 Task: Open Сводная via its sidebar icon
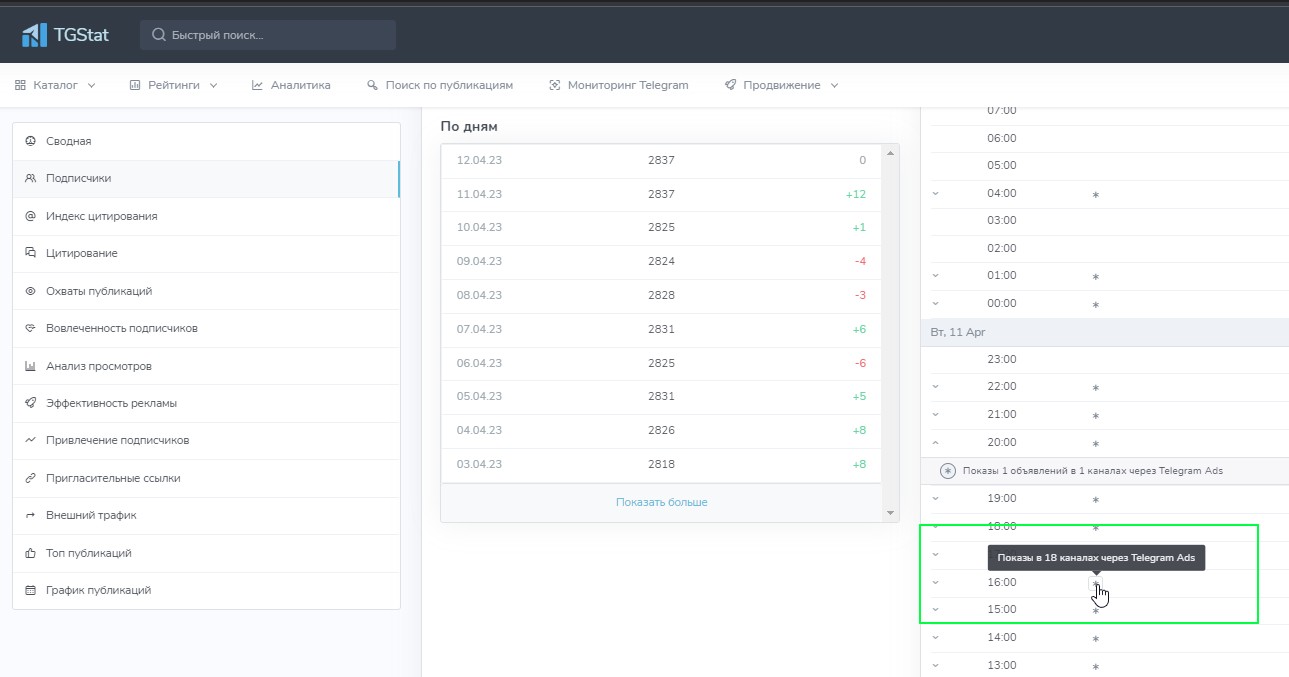30,141
